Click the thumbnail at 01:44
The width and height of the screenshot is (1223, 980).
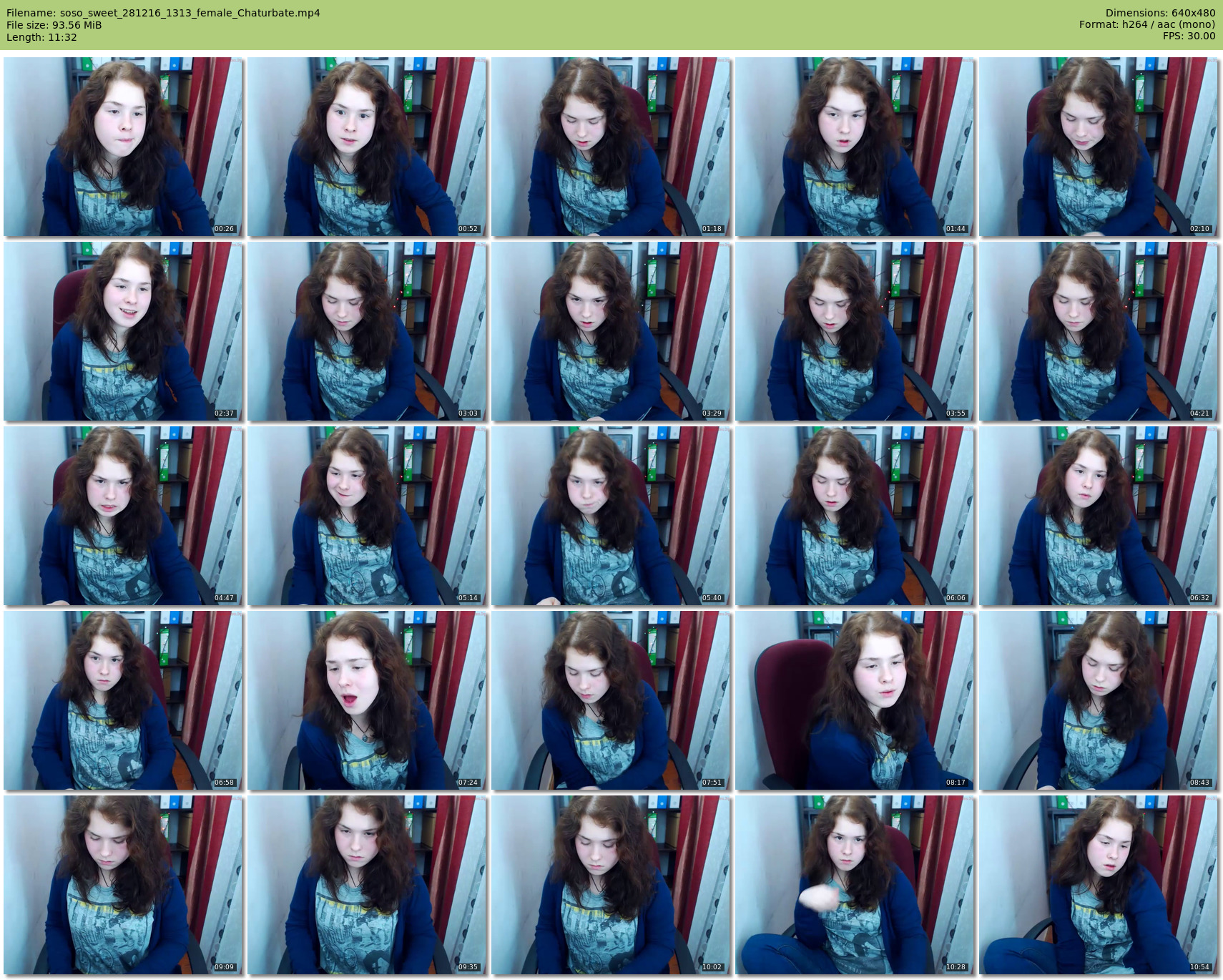(x=855, y=147)
